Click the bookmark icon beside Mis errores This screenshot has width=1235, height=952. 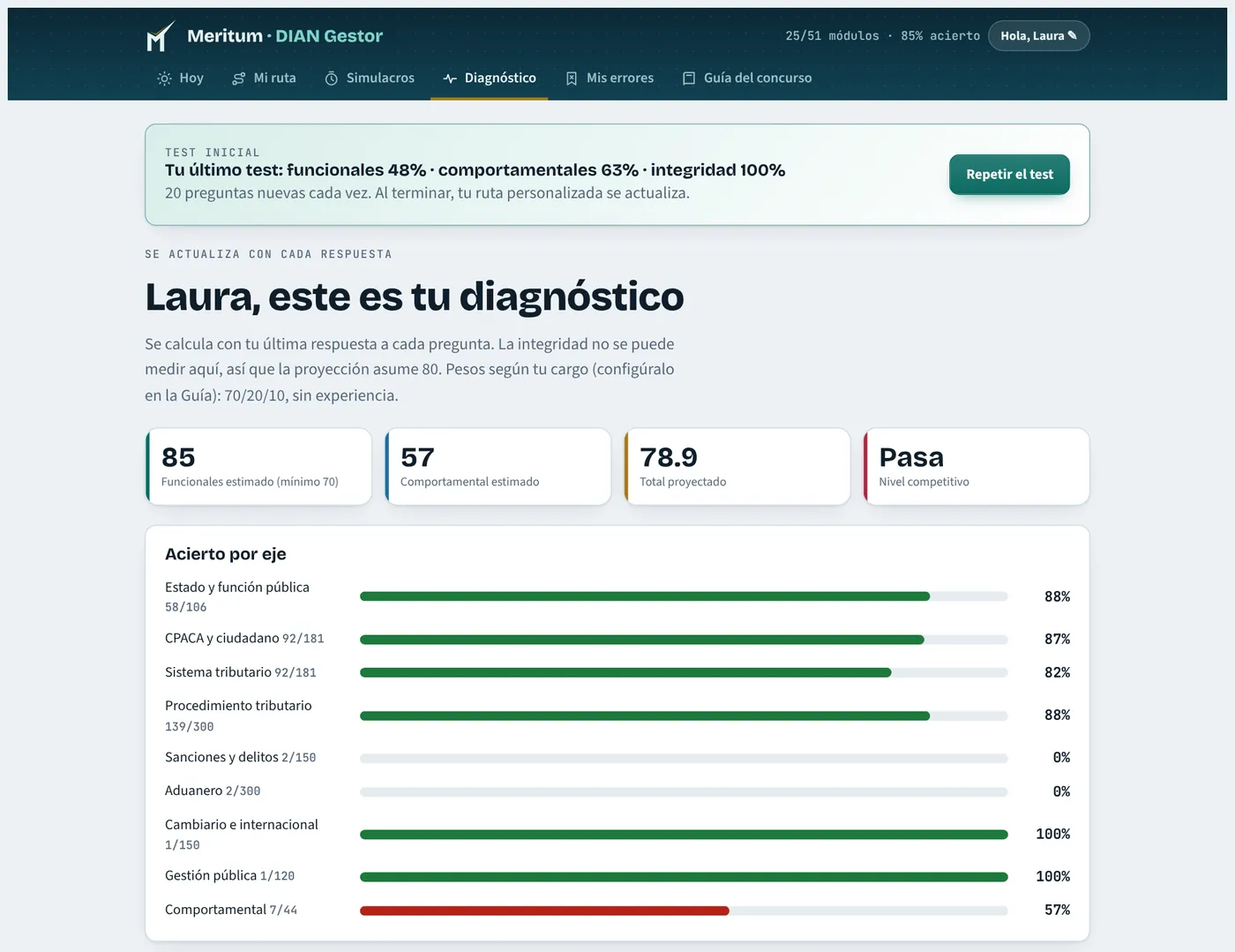click(x=572, y=79)
